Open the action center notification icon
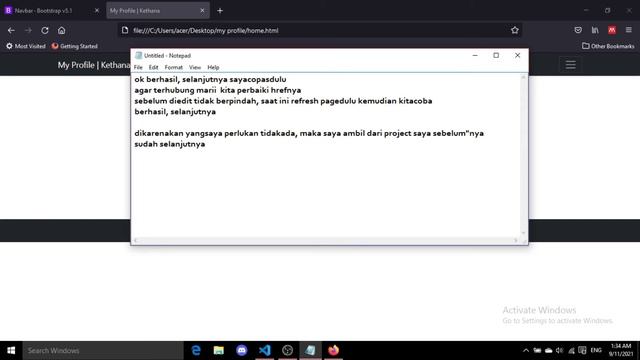The width and height of the screenshot is (640, 360). point(582,351)
